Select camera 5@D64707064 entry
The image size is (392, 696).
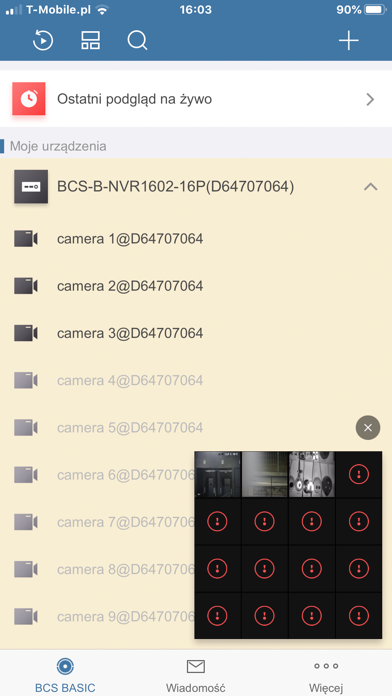pyautogui.click(x=130, y=428)
